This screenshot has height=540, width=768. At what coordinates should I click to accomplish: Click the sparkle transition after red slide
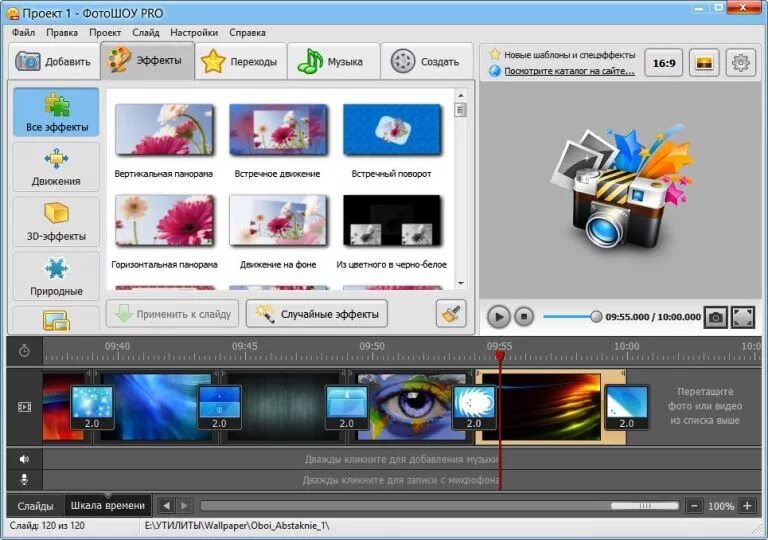coord(92,408)
